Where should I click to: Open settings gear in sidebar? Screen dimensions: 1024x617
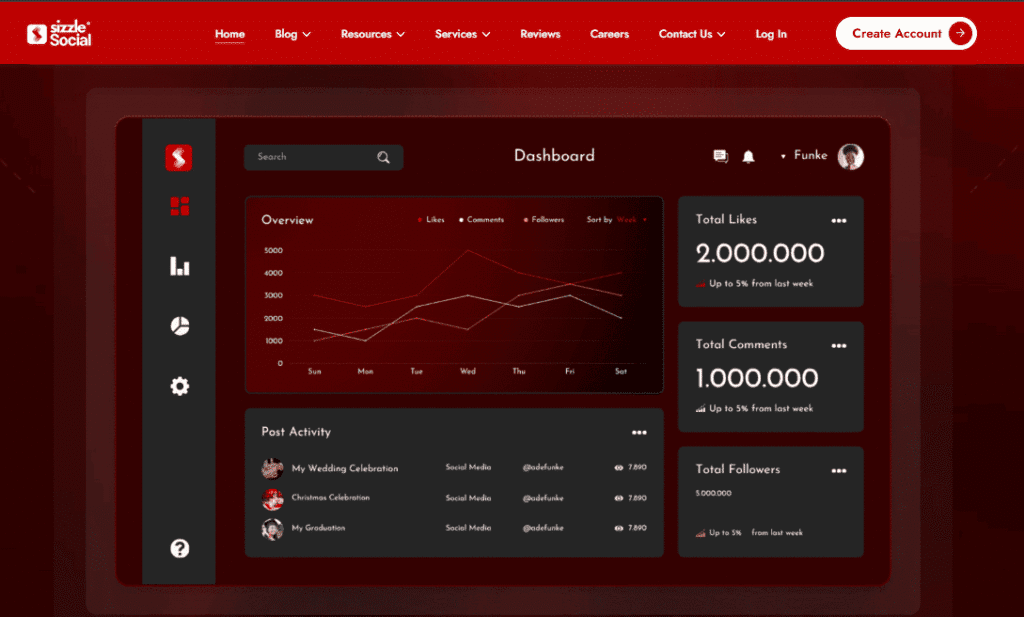180,386
